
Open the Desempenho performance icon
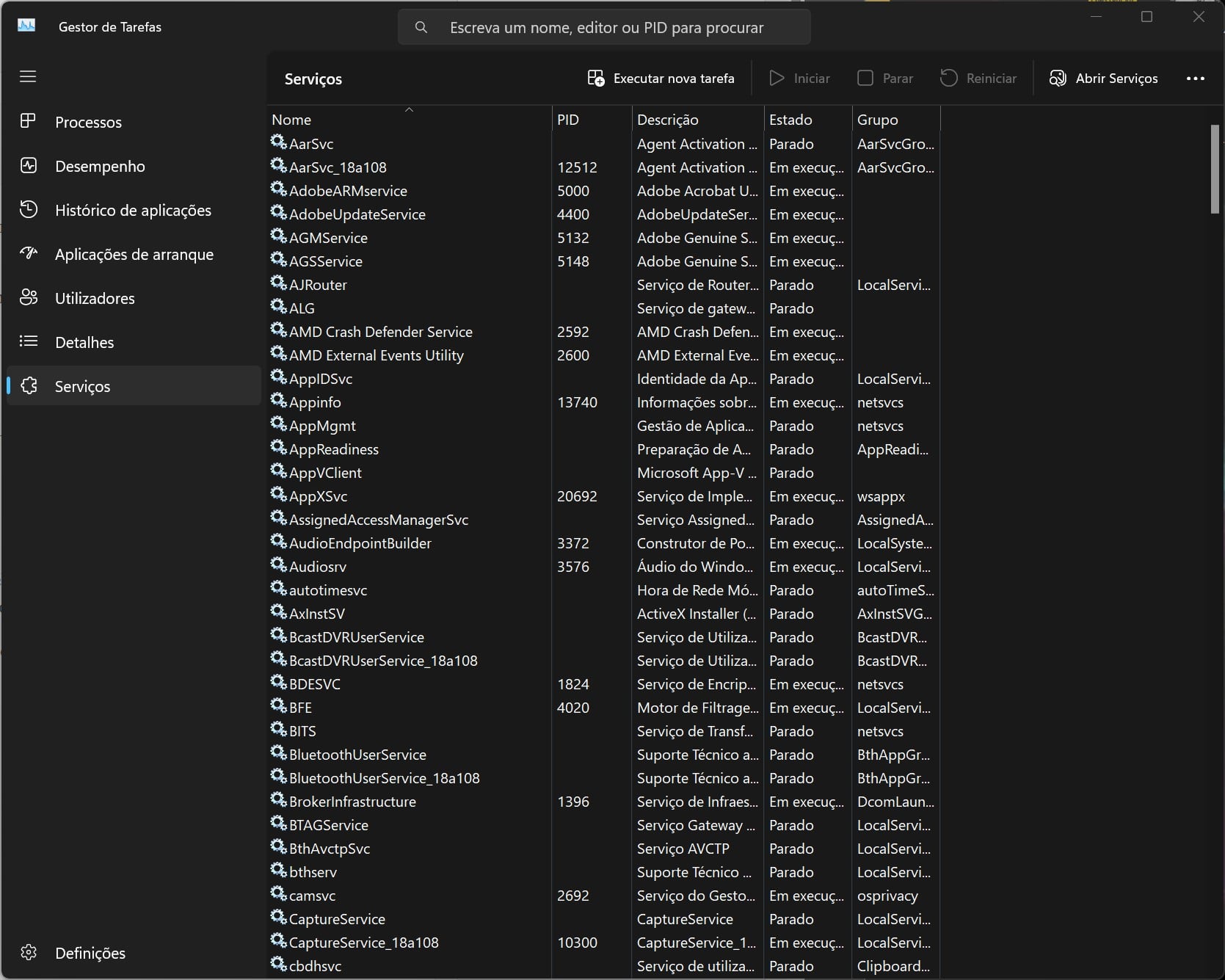[x=28, y=166]
